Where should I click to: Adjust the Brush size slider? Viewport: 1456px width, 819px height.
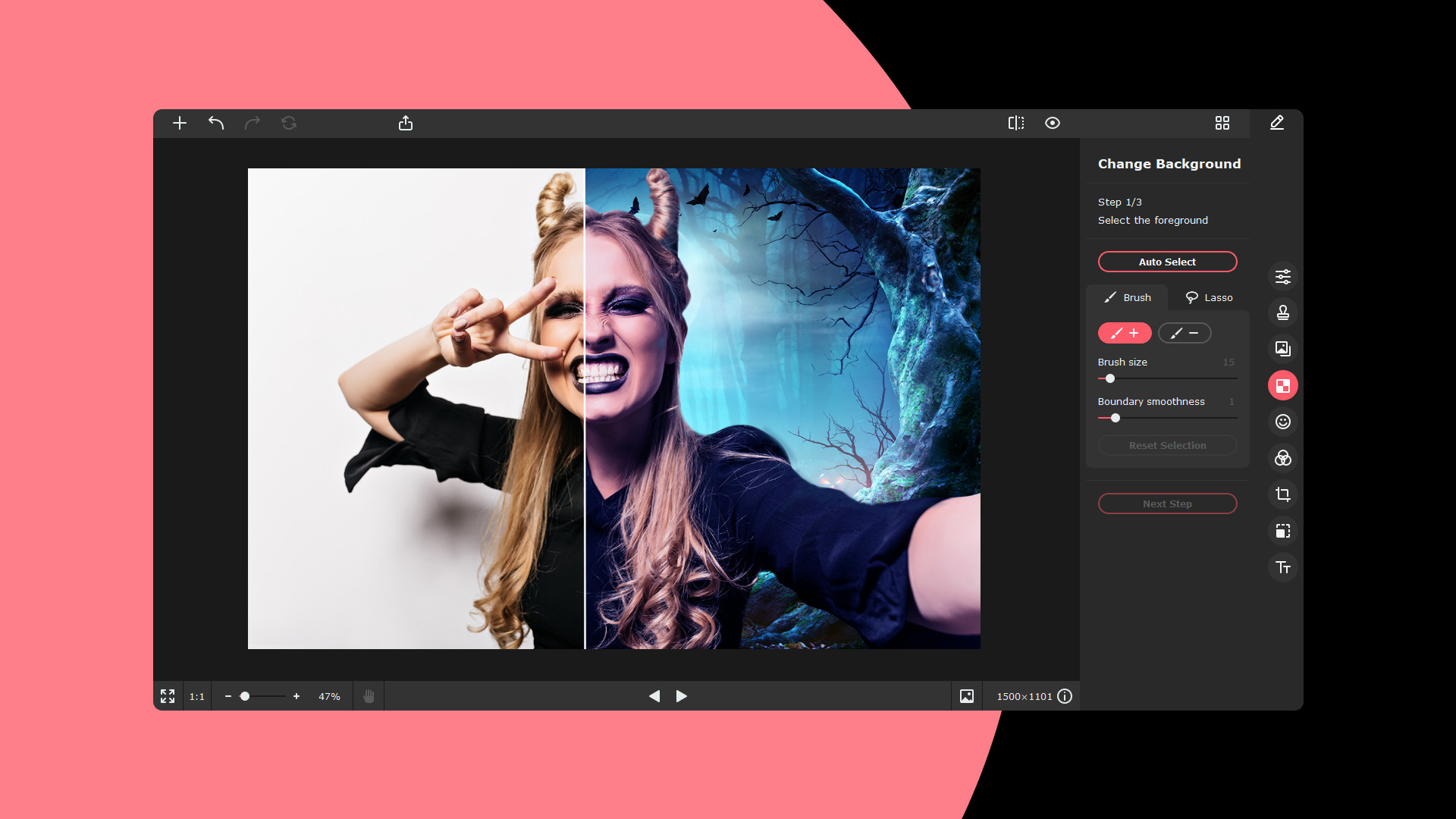(1110, 378)
